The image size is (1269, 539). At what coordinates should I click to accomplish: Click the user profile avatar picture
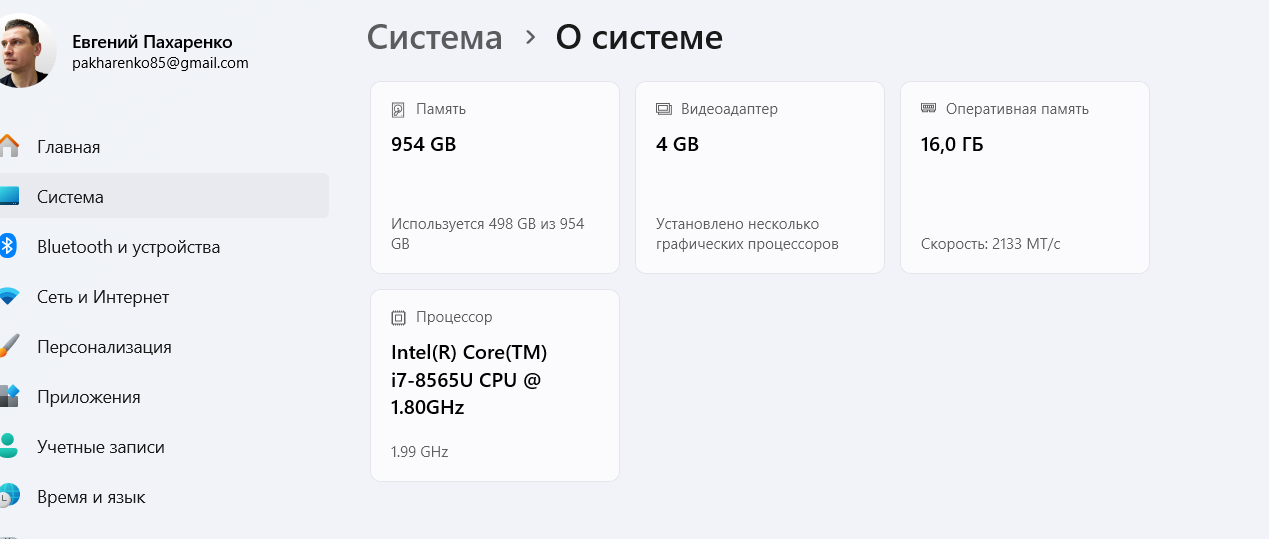[24, 50]
